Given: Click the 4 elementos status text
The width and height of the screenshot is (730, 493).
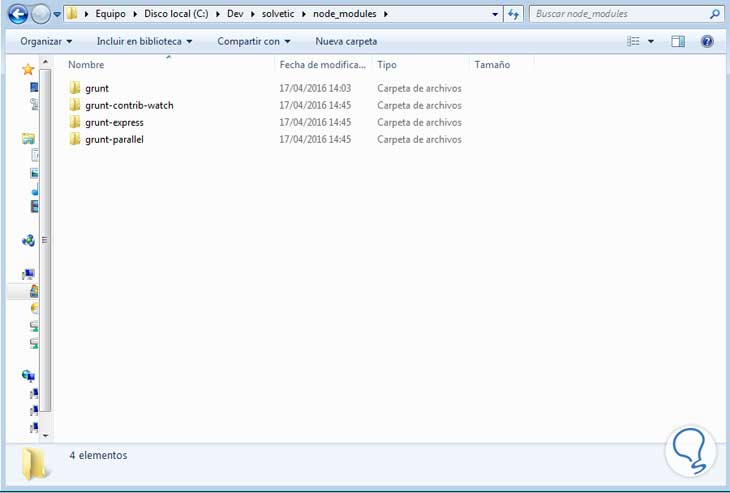Looking at the screenshot, I should click(98, 455).
